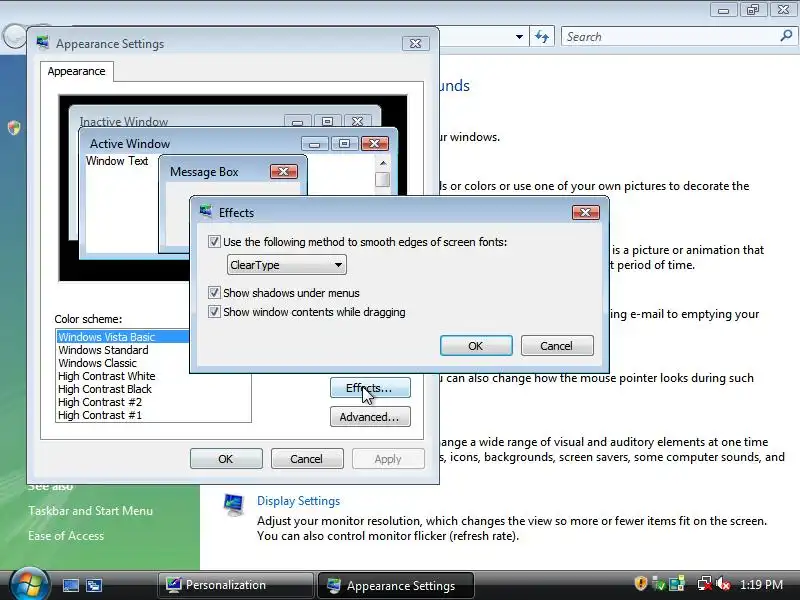The height and width of the screenshot is (600, 800).
Task: Click the security shield tray icon
Action: click(640, 583)
